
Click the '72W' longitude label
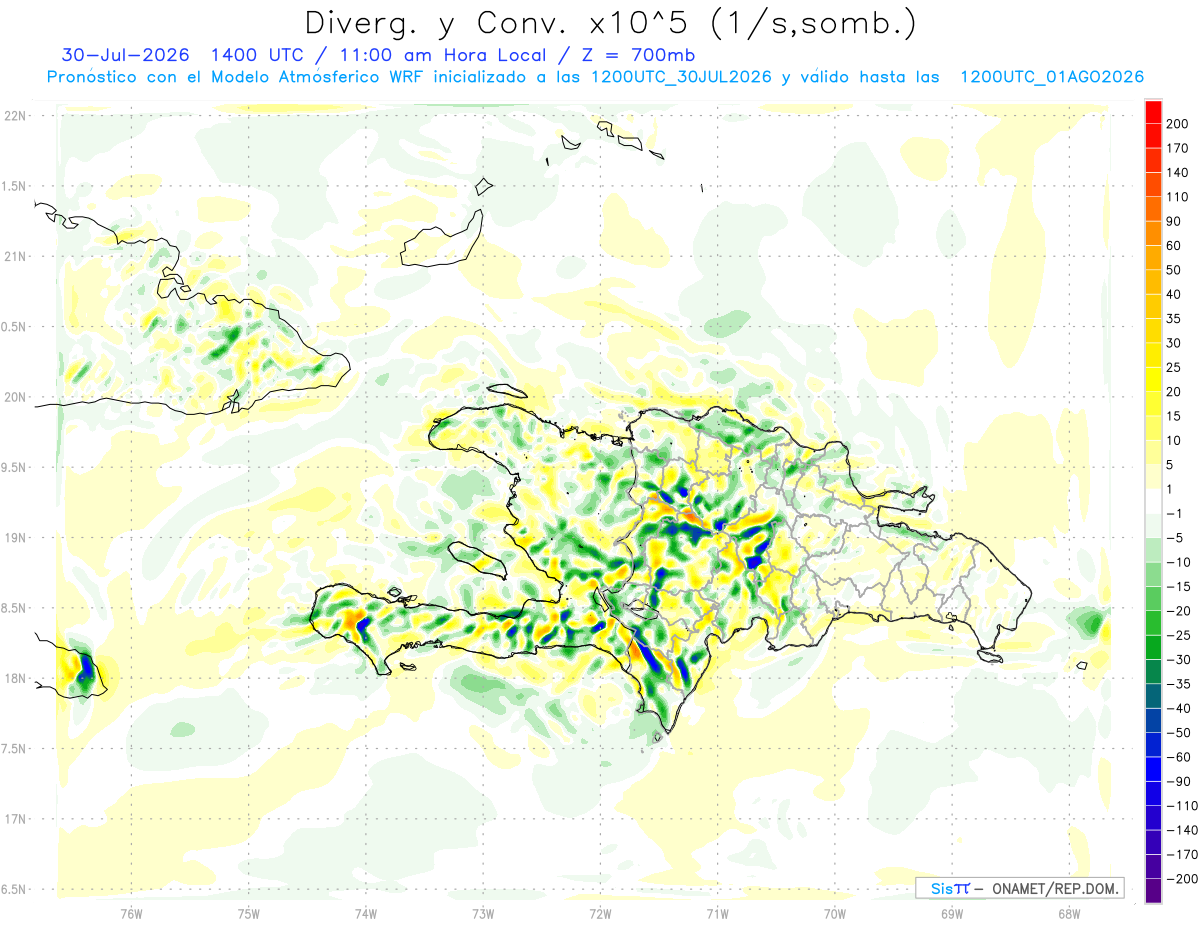click(600, 912)
